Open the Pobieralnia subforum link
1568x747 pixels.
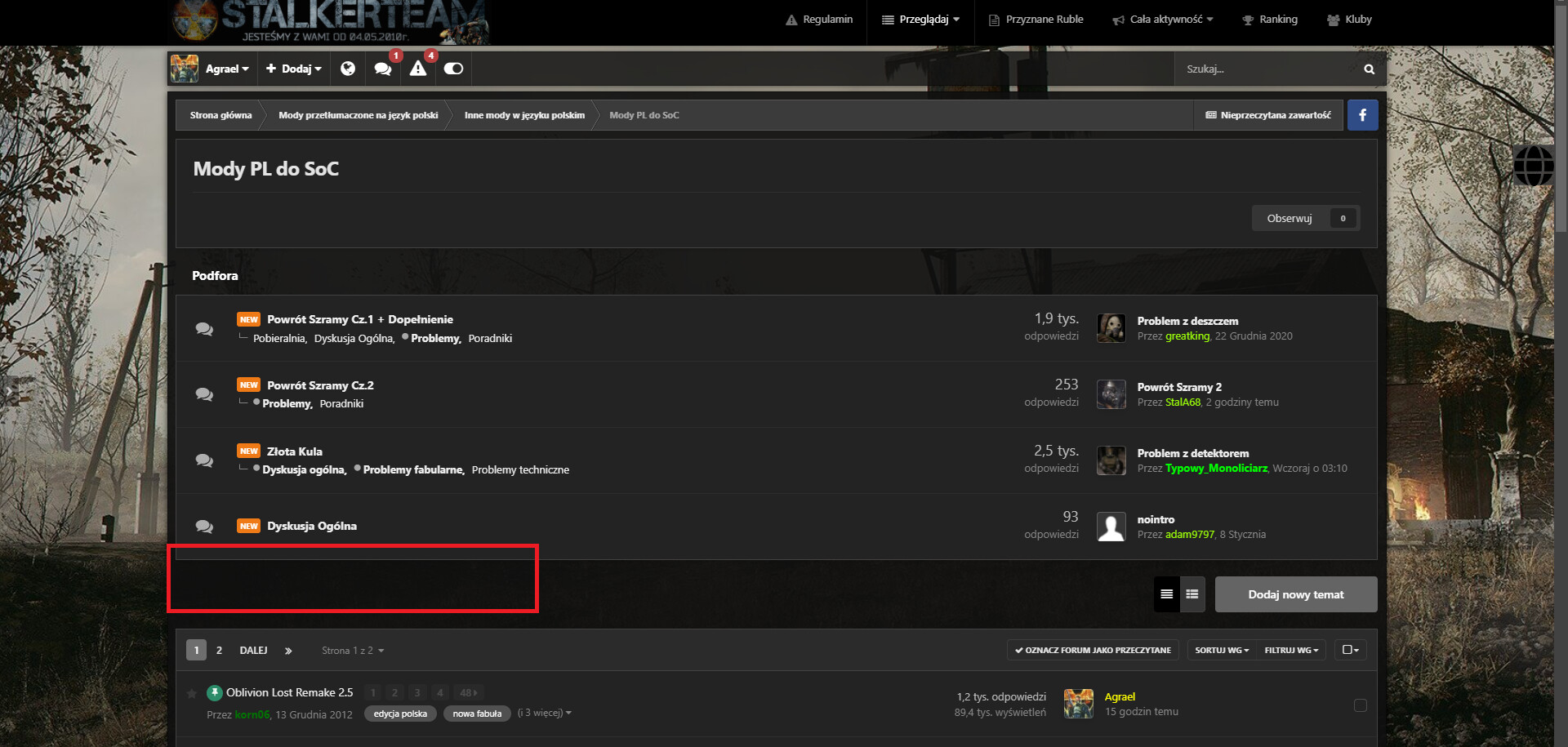(x=279, y=338)
